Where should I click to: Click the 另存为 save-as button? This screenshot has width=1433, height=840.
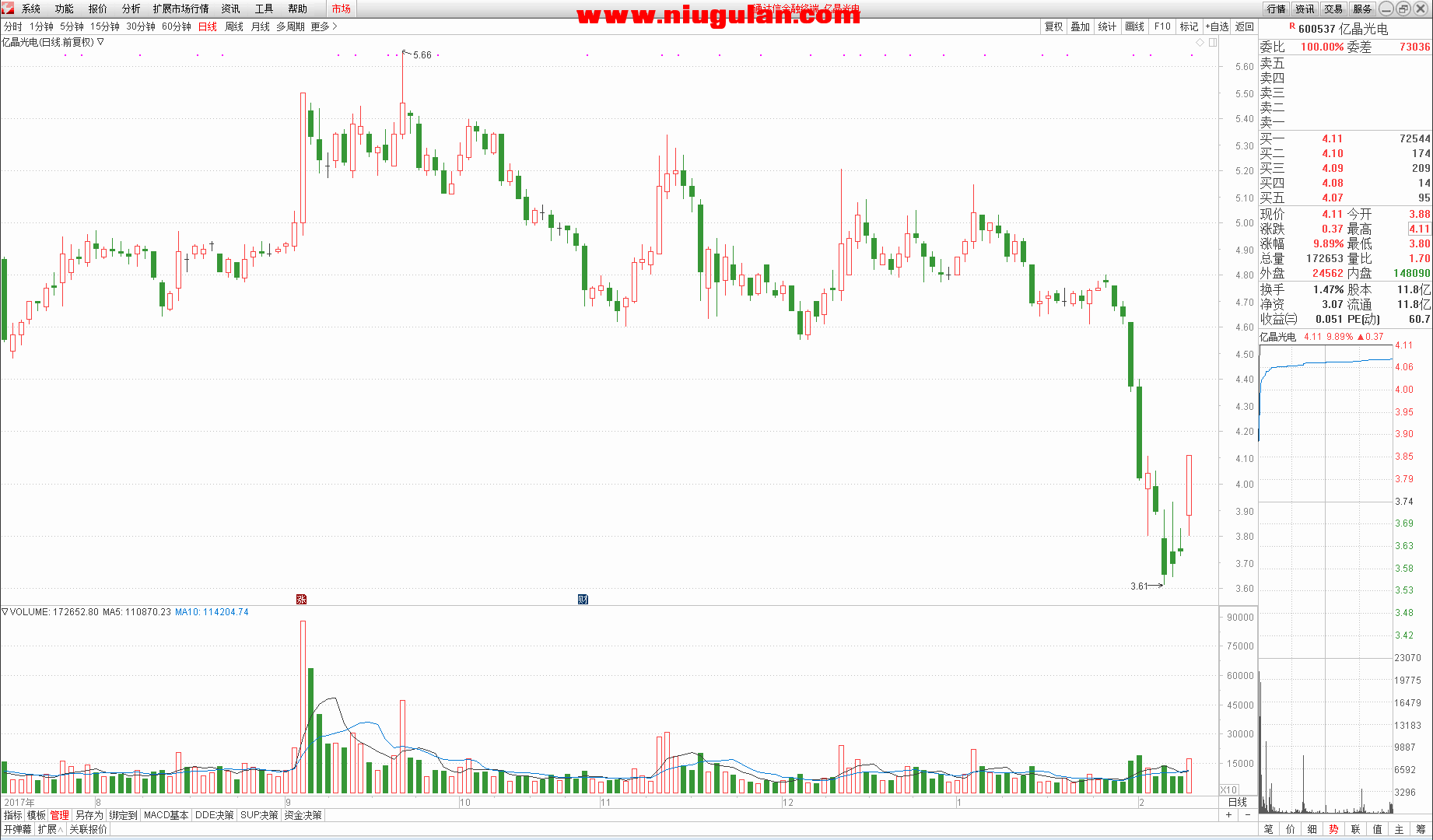(x=89, y=815)
